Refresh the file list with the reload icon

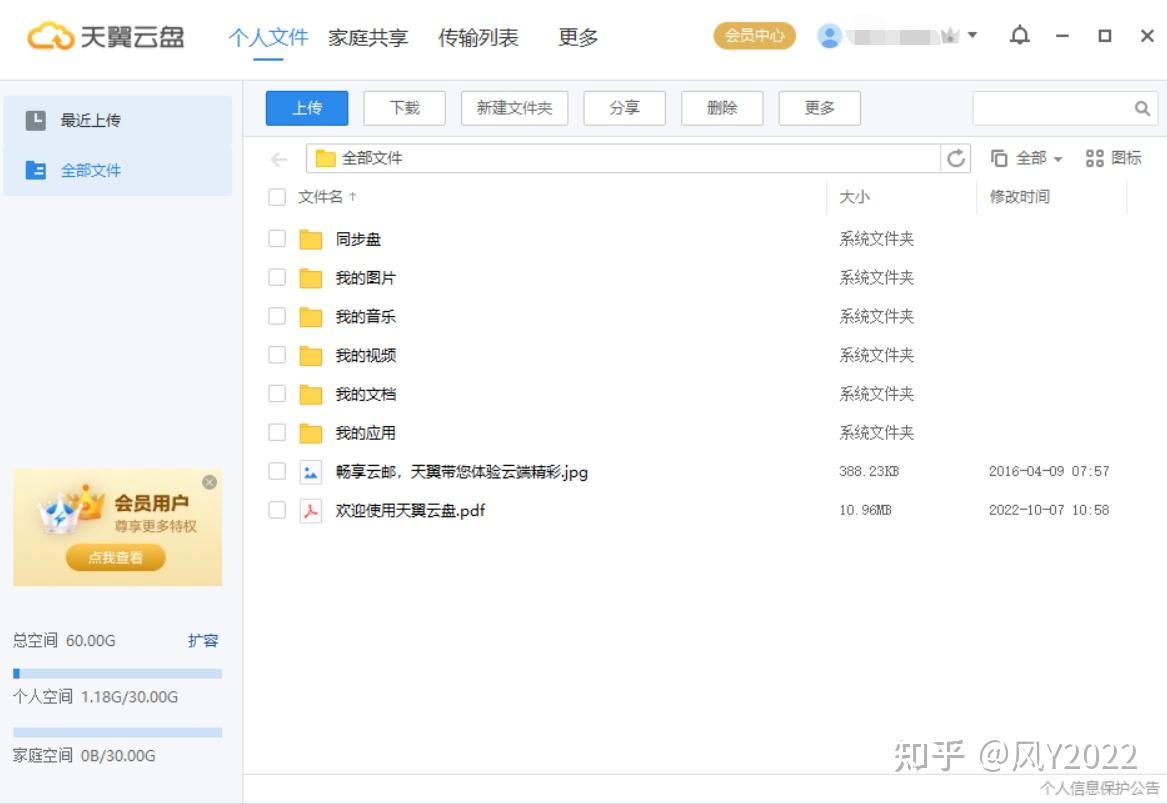[x=956, y=158]
